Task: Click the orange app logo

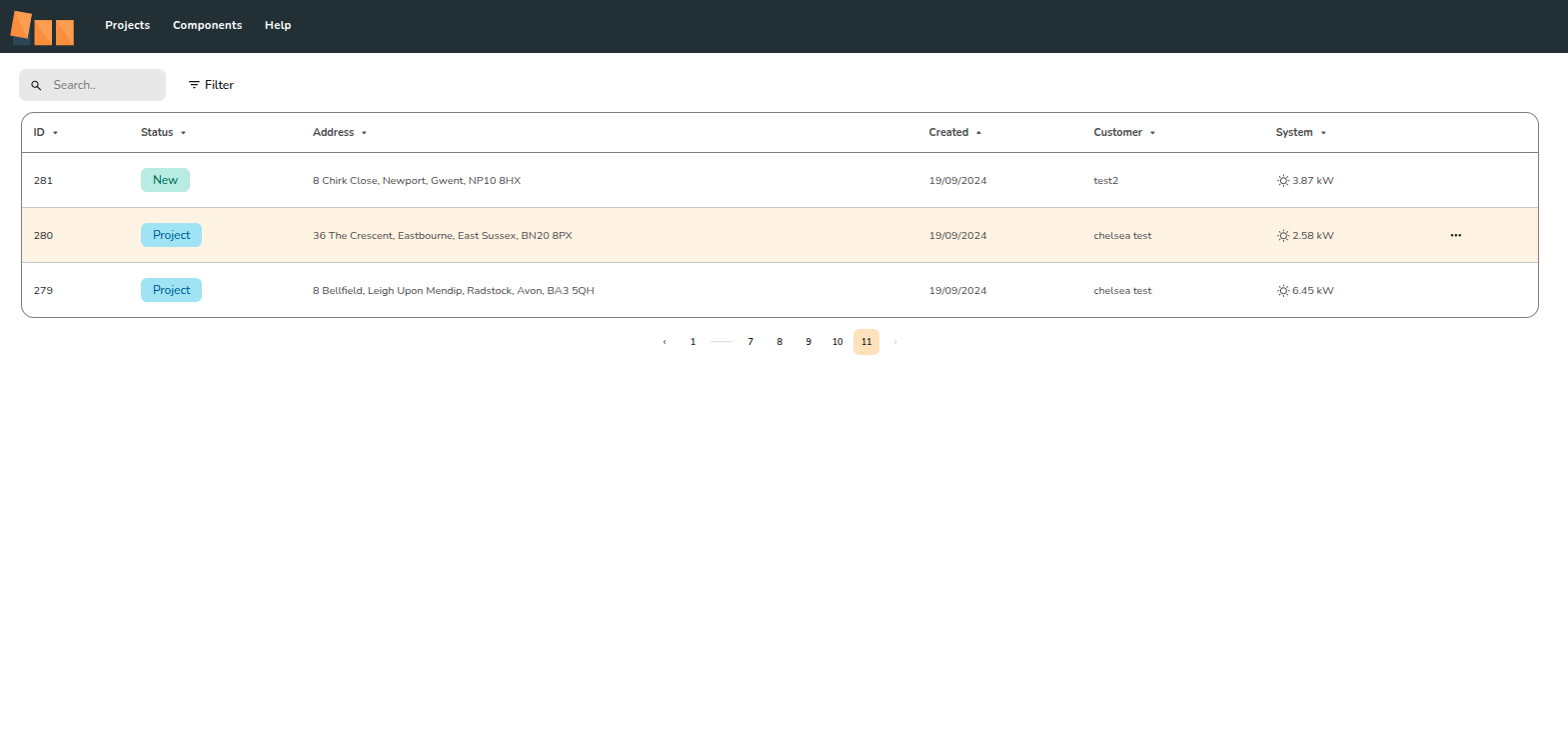Action: 42,28
